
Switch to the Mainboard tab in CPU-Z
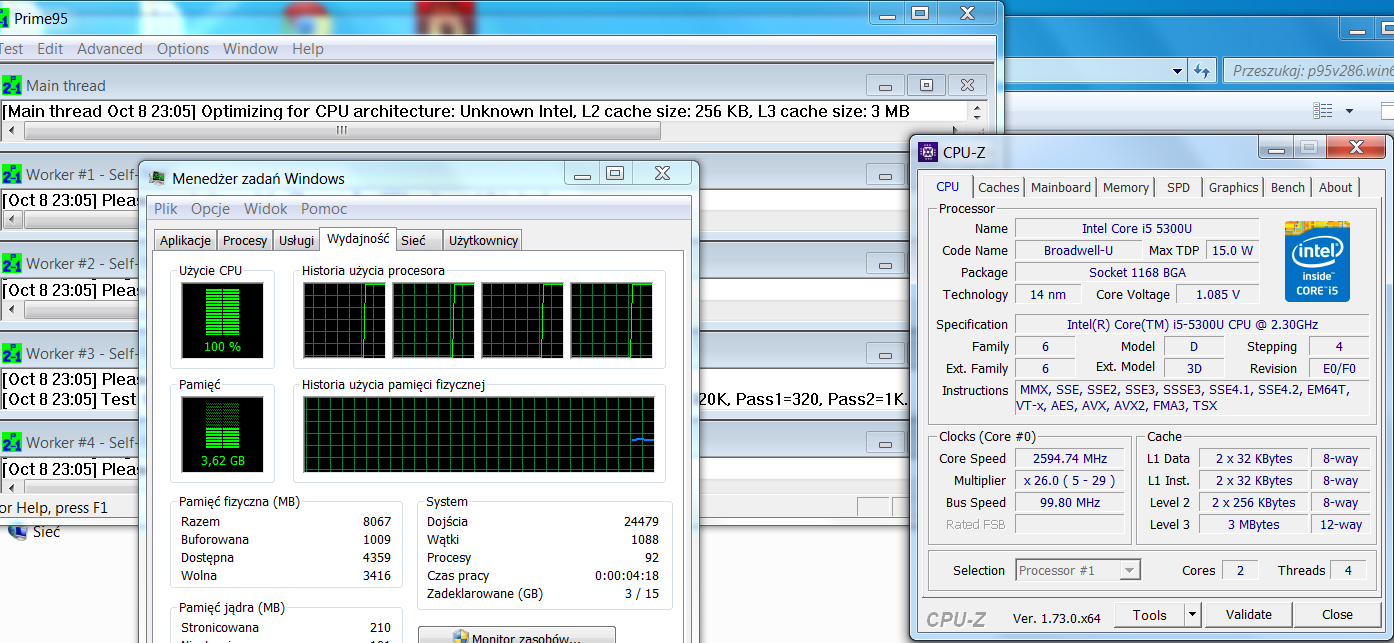point(1061,187)
